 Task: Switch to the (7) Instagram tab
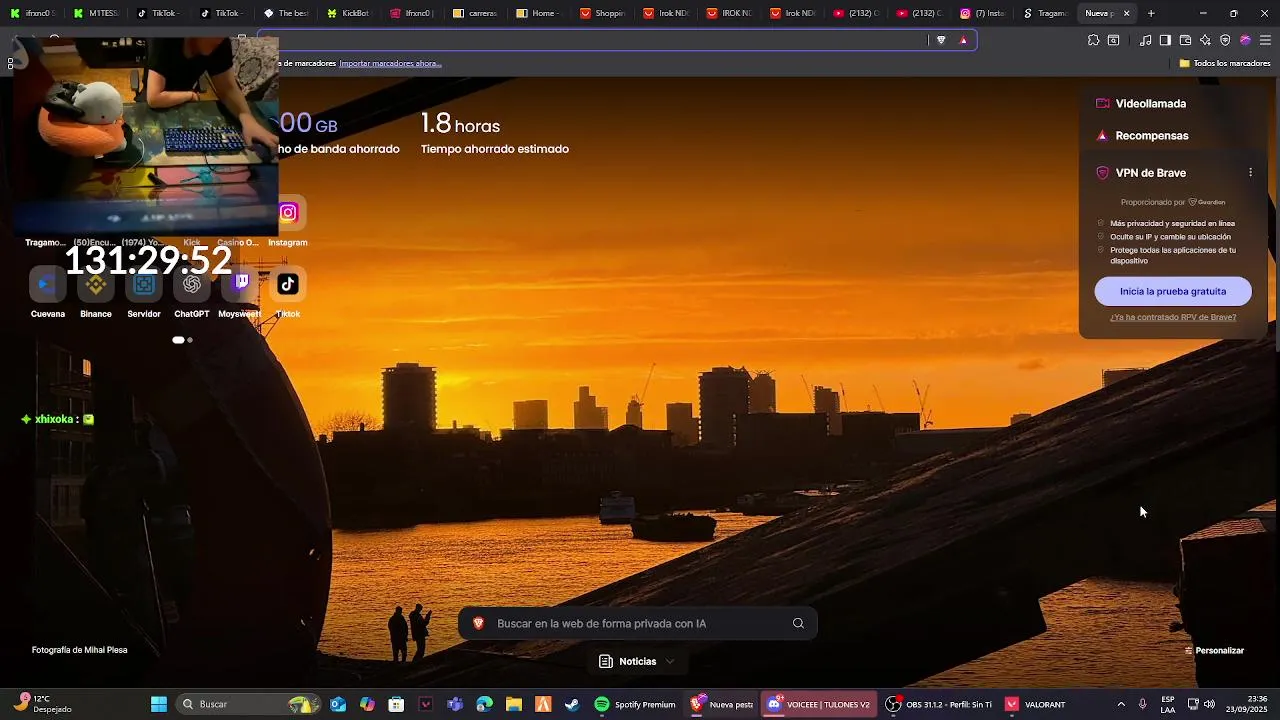pos(982,13)
